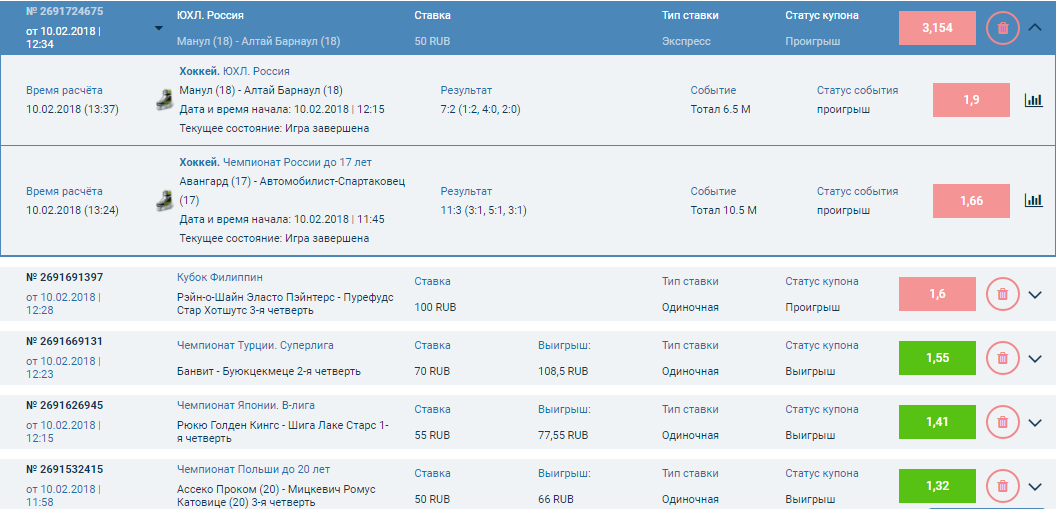Select date от 10.02.2018 | 12:28
This screenshot has width=1063, height=509.
[63, 304]
